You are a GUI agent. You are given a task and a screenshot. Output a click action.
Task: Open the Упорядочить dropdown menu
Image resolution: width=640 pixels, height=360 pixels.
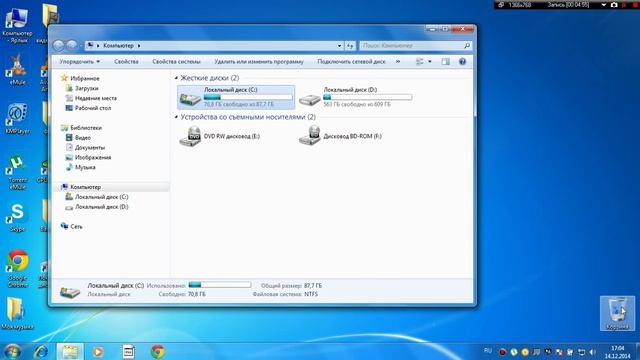pyautogui.click(x=80, y=62)
